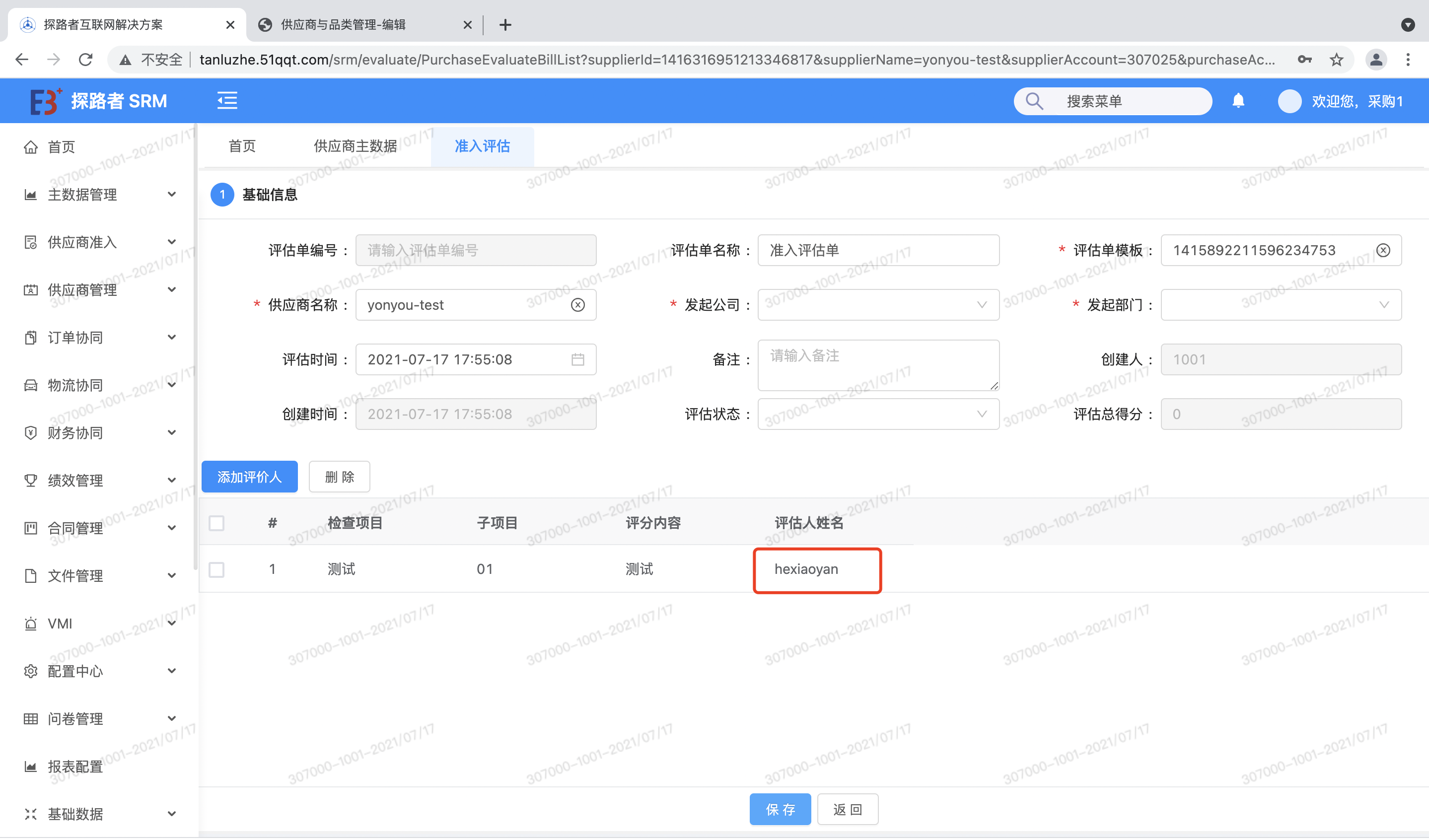Clear the 评估单模板 field with its X icon
Viewport: 1429px width, 840px height.
pos(1382,250)
